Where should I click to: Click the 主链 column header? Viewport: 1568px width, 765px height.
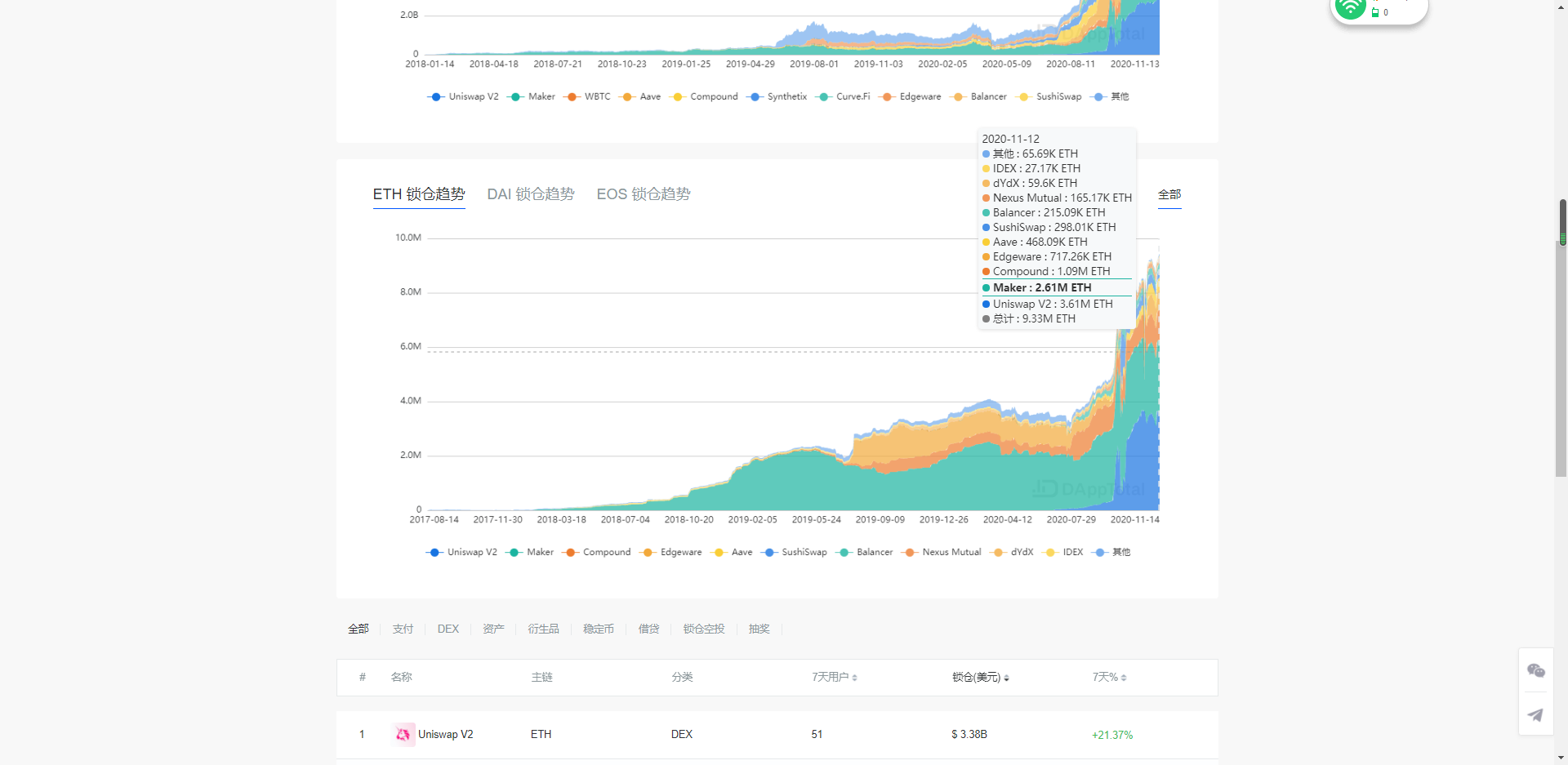coord(541,677)
